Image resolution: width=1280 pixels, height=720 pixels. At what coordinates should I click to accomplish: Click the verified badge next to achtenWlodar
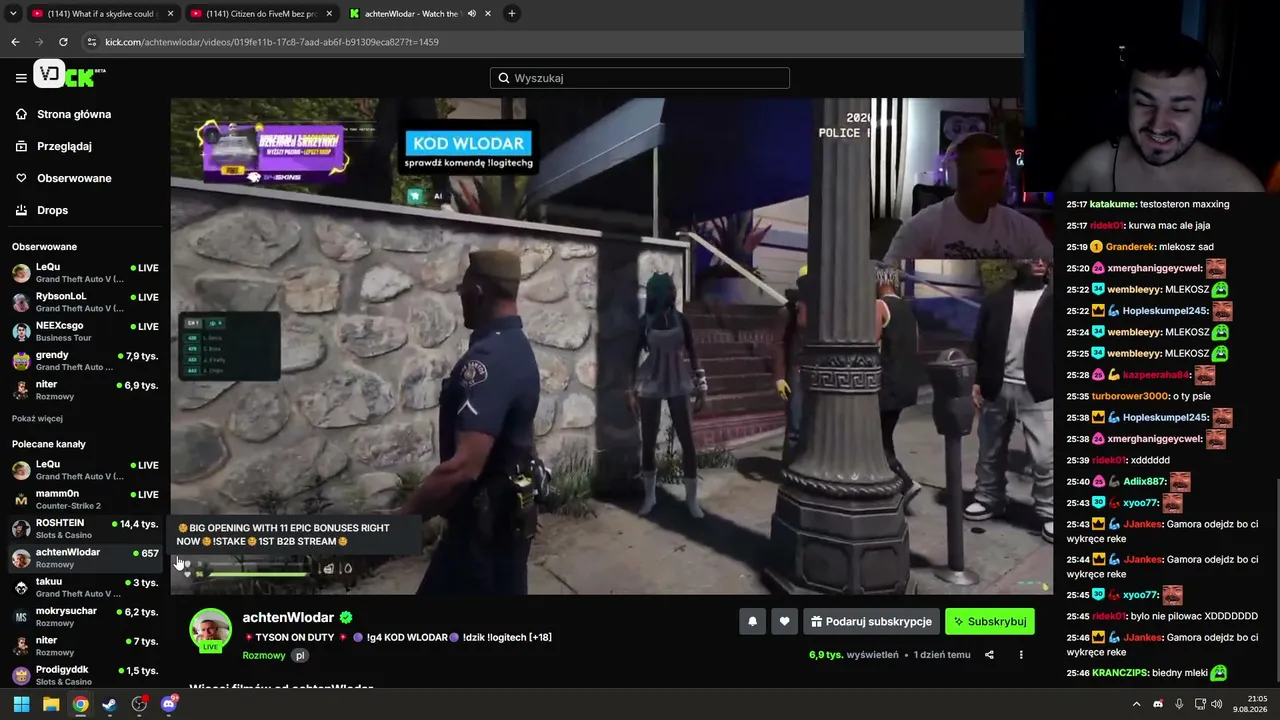[346, 617]
